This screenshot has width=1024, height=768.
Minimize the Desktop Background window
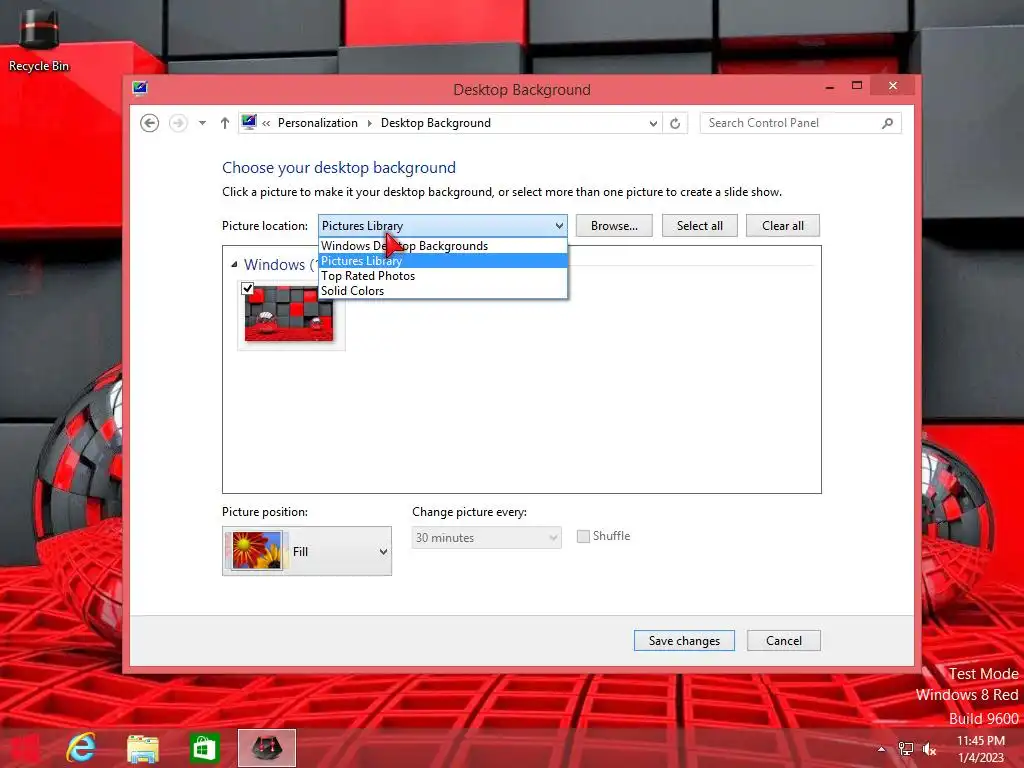click(829, 87)
